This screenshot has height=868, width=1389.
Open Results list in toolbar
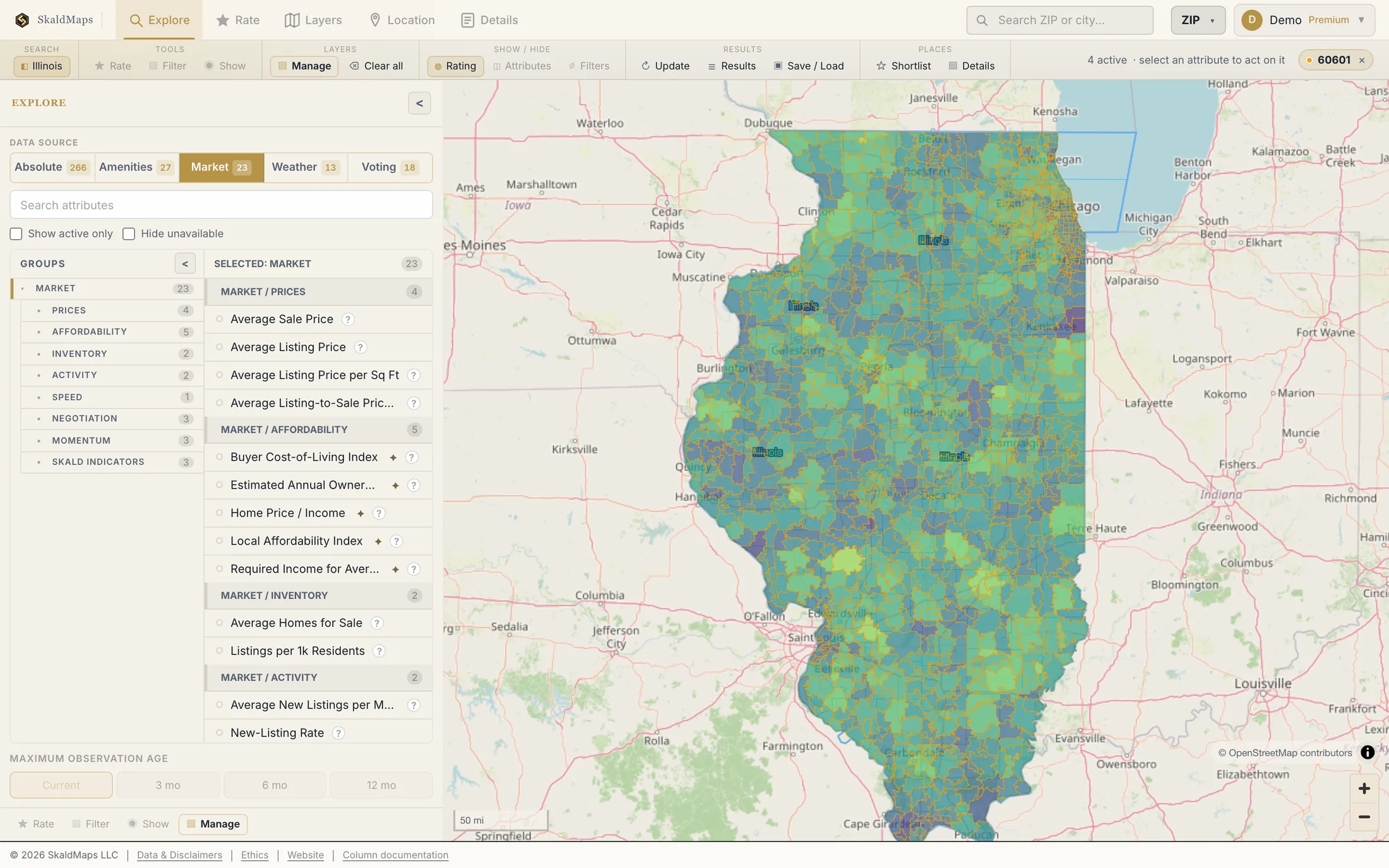[732, 66]
